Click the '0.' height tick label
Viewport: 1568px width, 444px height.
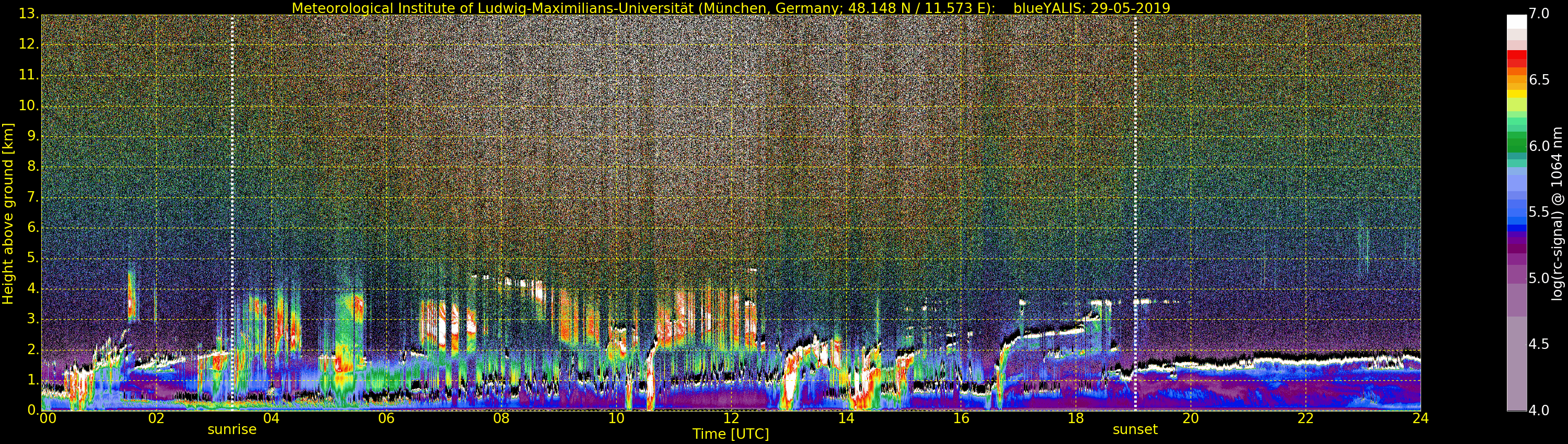(33, 411)
